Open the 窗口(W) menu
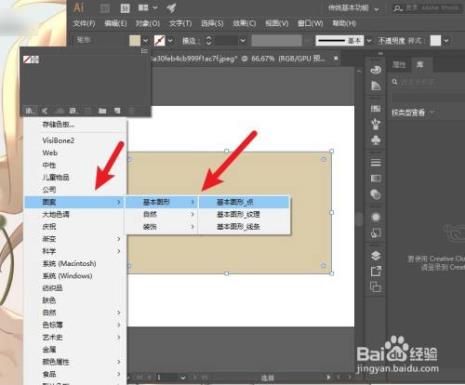 click(310, 23)
